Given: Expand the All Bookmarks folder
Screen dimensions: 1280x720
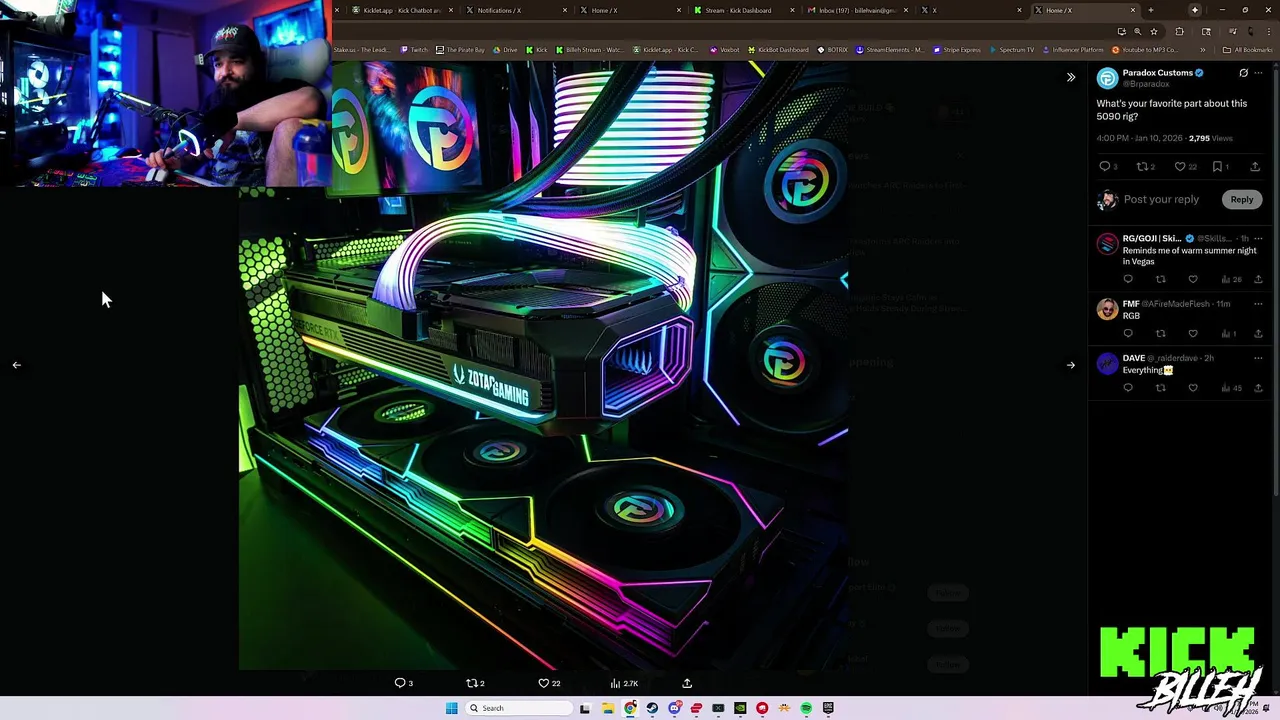Looking at the screenshot, I should 1248,50.
